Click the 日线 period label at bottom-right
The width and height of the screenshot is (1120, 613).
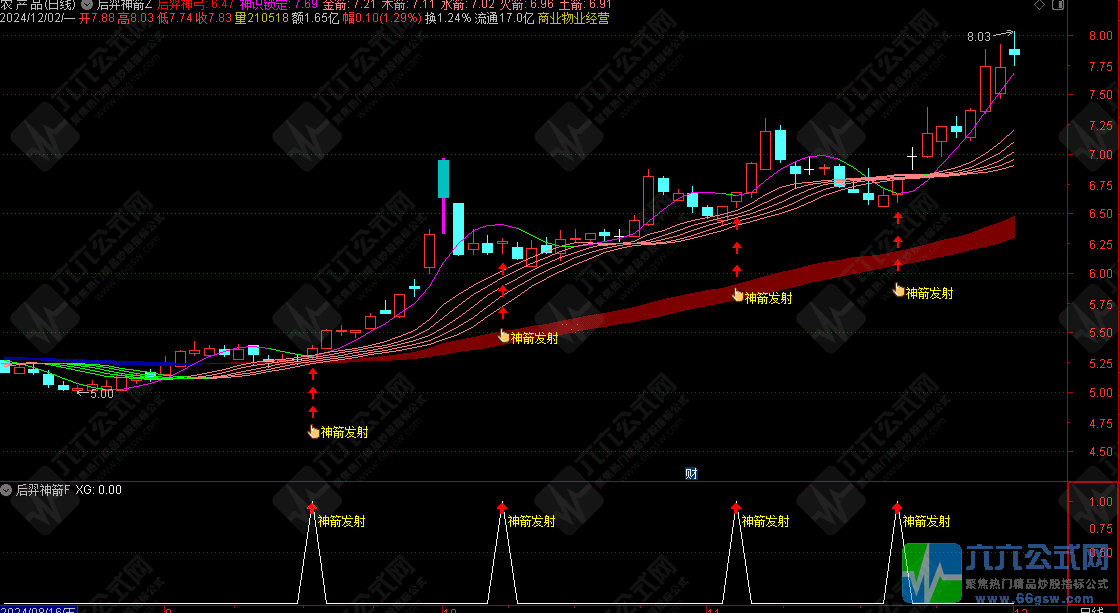click(1092, 608)
